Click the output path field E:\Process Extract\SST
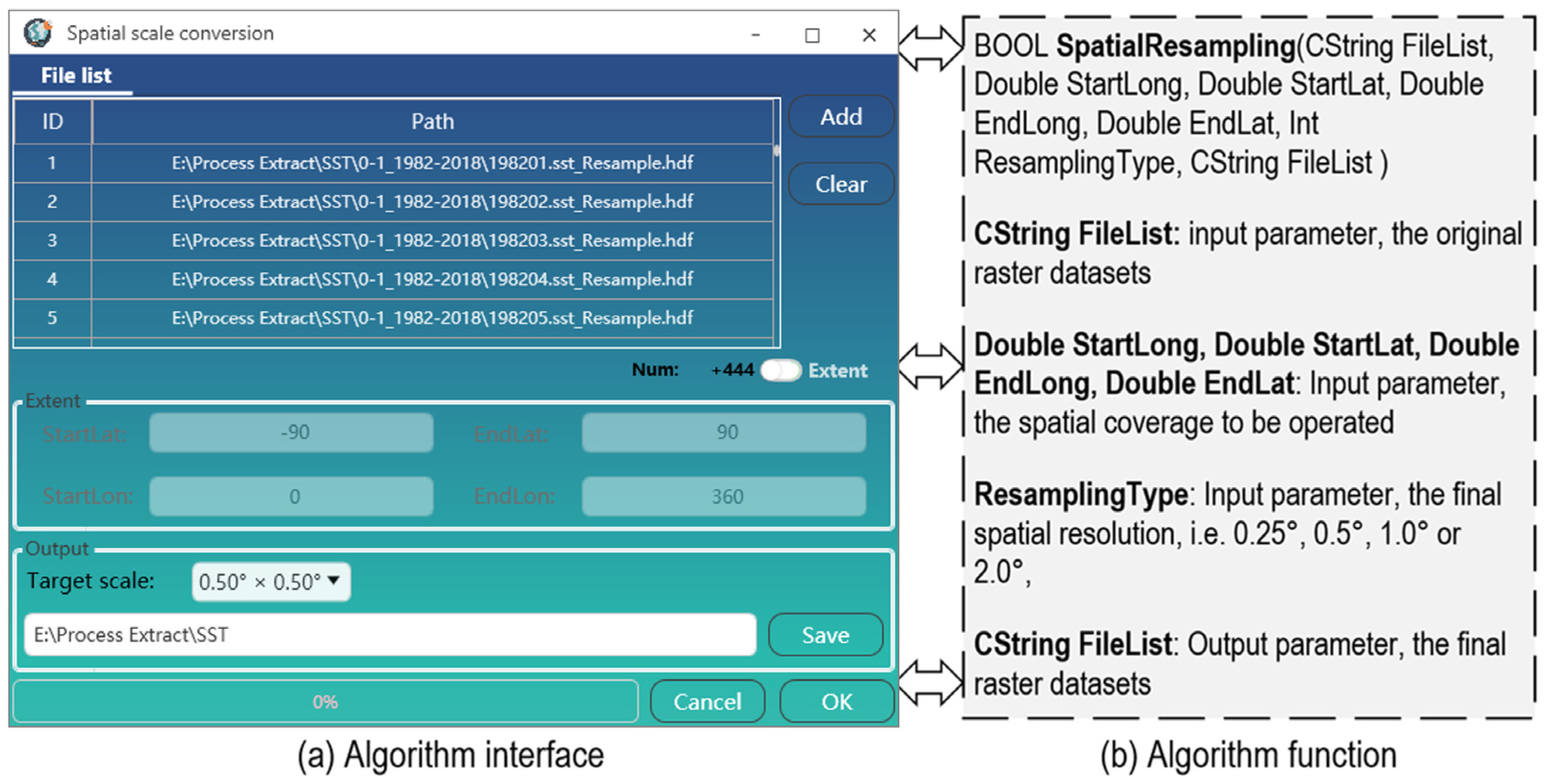1544x784 pixels. [x=390, y=635]
